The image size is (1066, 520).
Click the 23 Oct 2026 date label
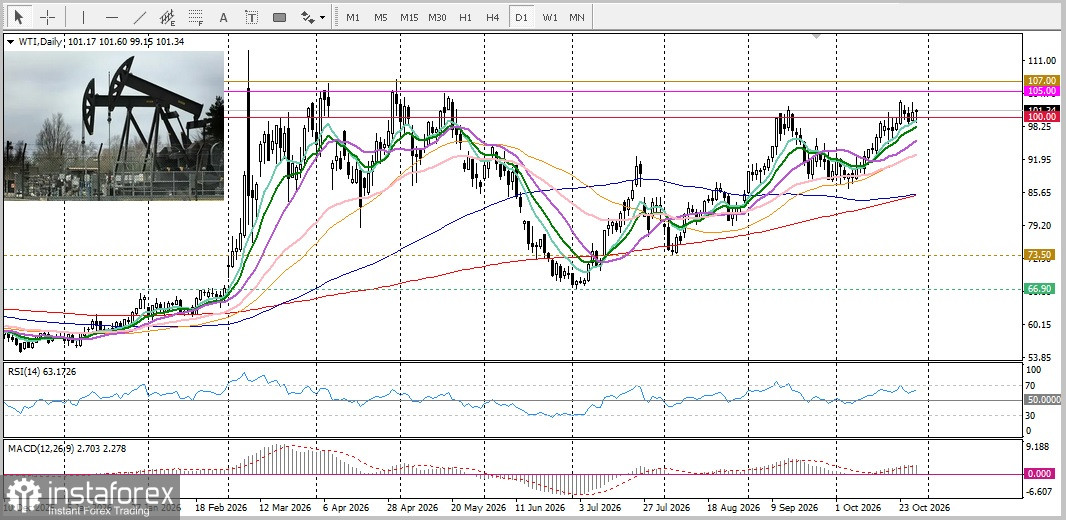click(x=923, y=508)
